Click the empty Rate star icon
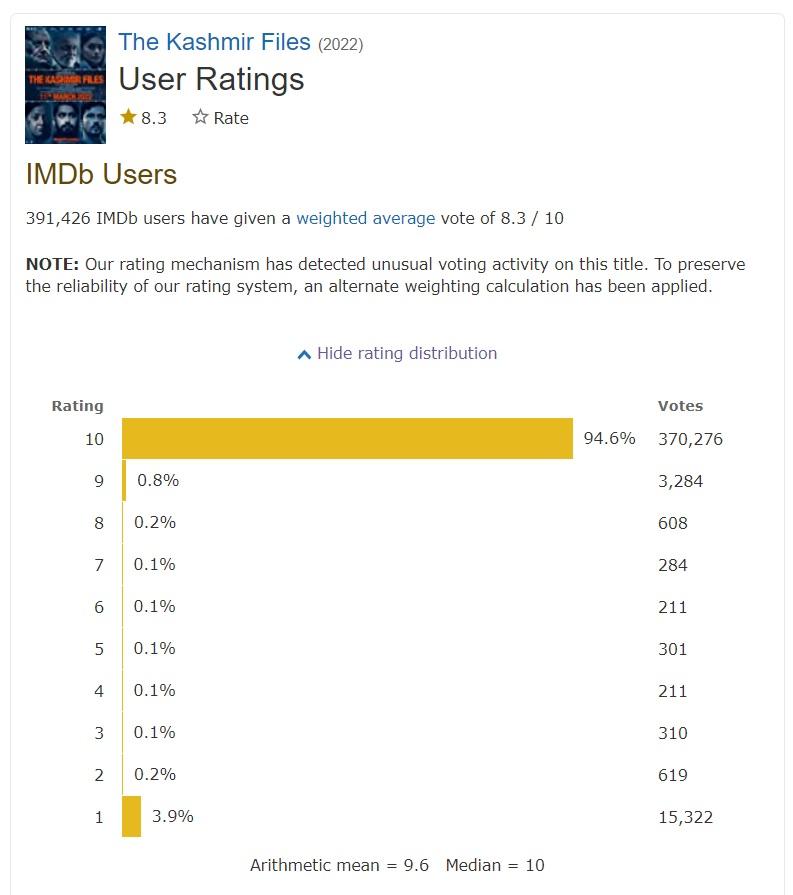Screen dimensions: 793x895 201,117
